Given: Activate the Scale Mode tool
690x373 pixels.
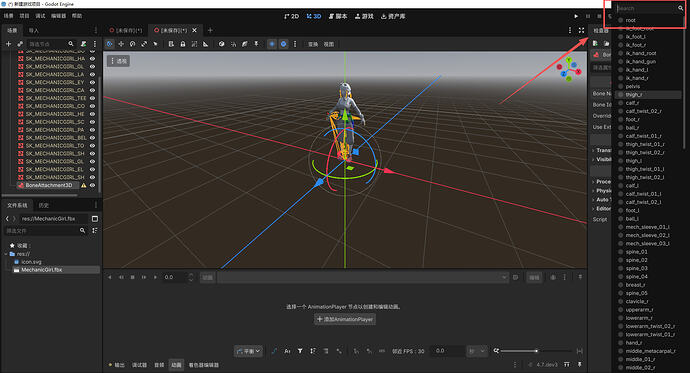Looking at the screenshot, I should [144, 44].
